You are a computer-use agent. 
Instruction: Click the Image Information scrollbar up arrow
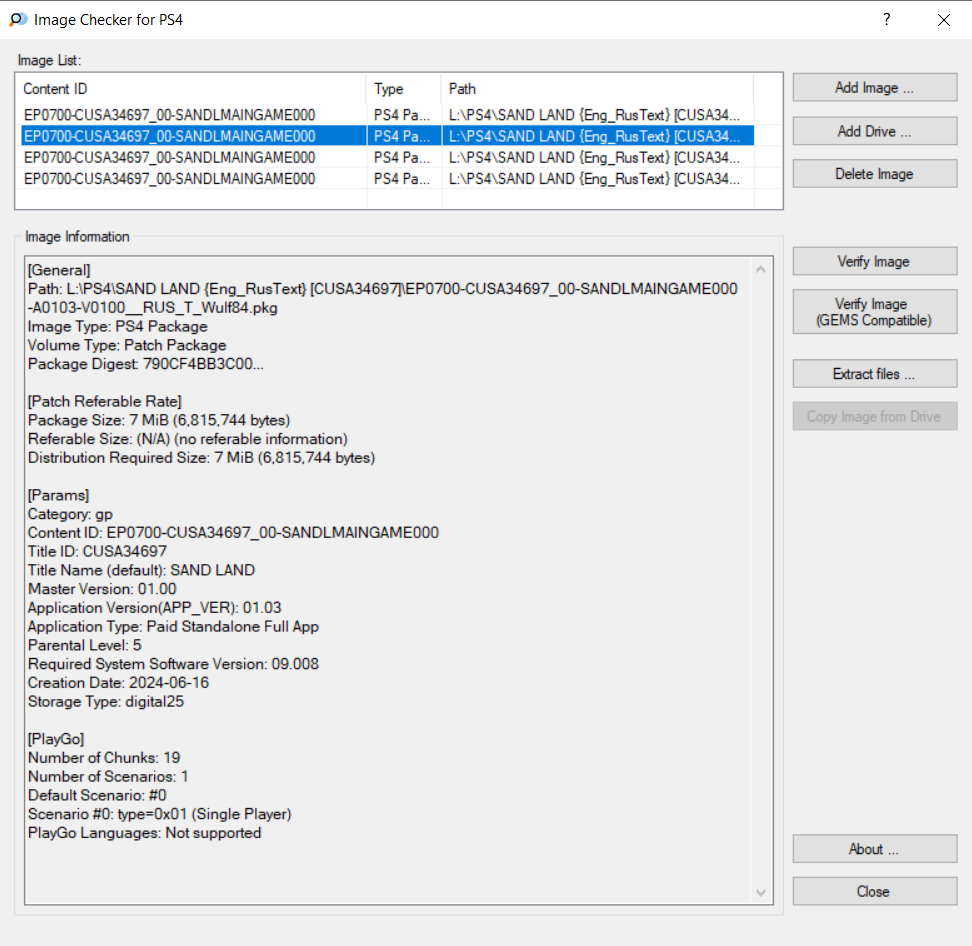(763, 269)
